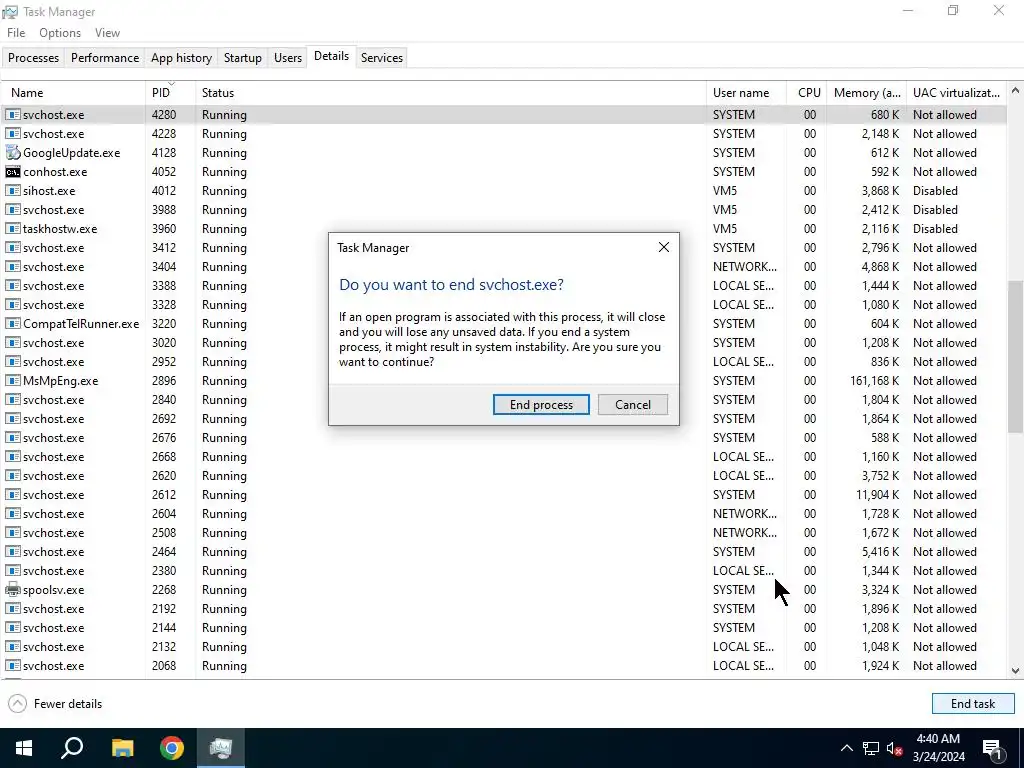The image size is (1024, 768).
Task: Open the notification center icon
Action: 992,748
